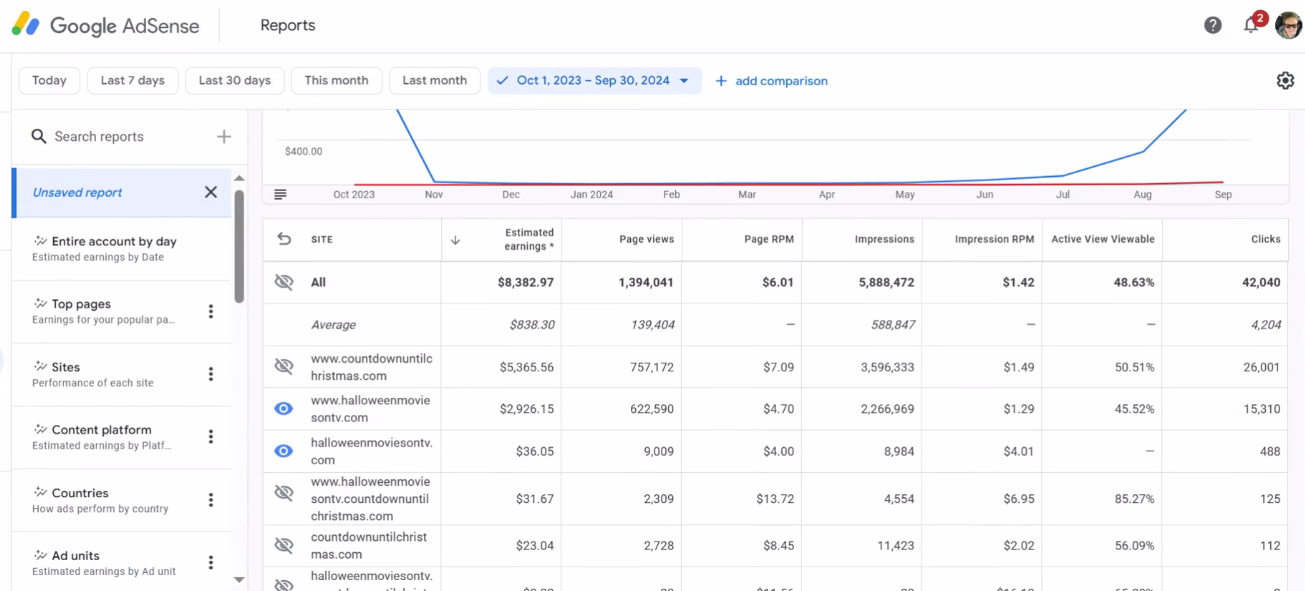Sort by Active View Viewable header
The image size is (1305, 591).
pos(1102,240)
